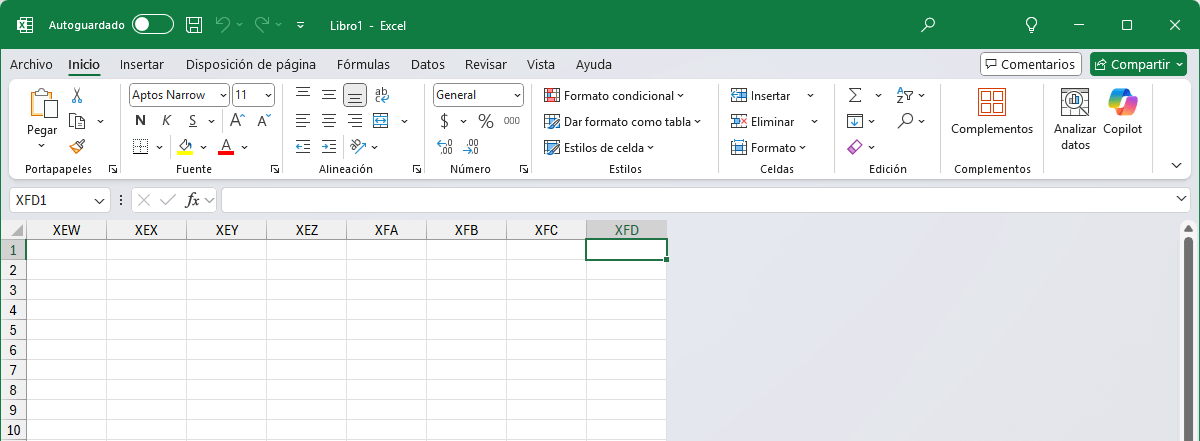Switch to the Fórmulas tab
Image resolution: width=1200 pixels, height=441 pixels.
pos(363,64)
